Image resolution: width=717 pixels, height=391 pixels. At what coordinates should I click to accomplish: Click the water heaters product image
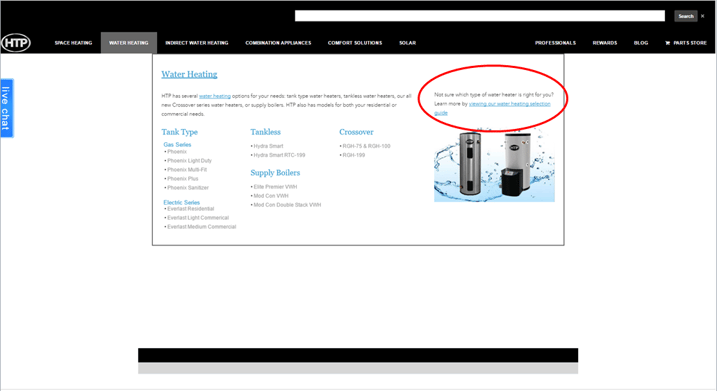tap(494, 165)
